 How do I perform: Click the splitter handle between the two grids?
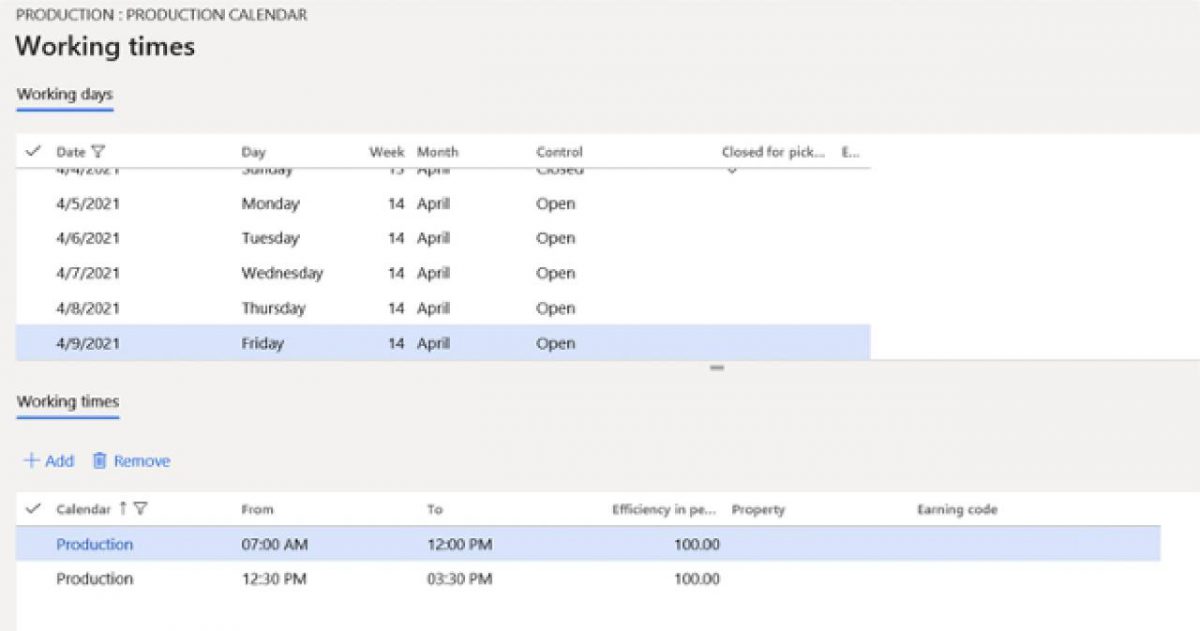[716, 367]
